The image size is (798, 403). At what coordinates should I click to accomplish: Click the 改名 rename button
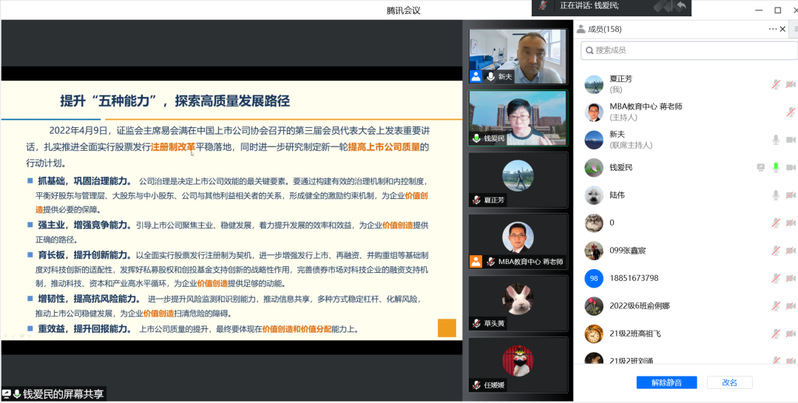tap(729, 383)
